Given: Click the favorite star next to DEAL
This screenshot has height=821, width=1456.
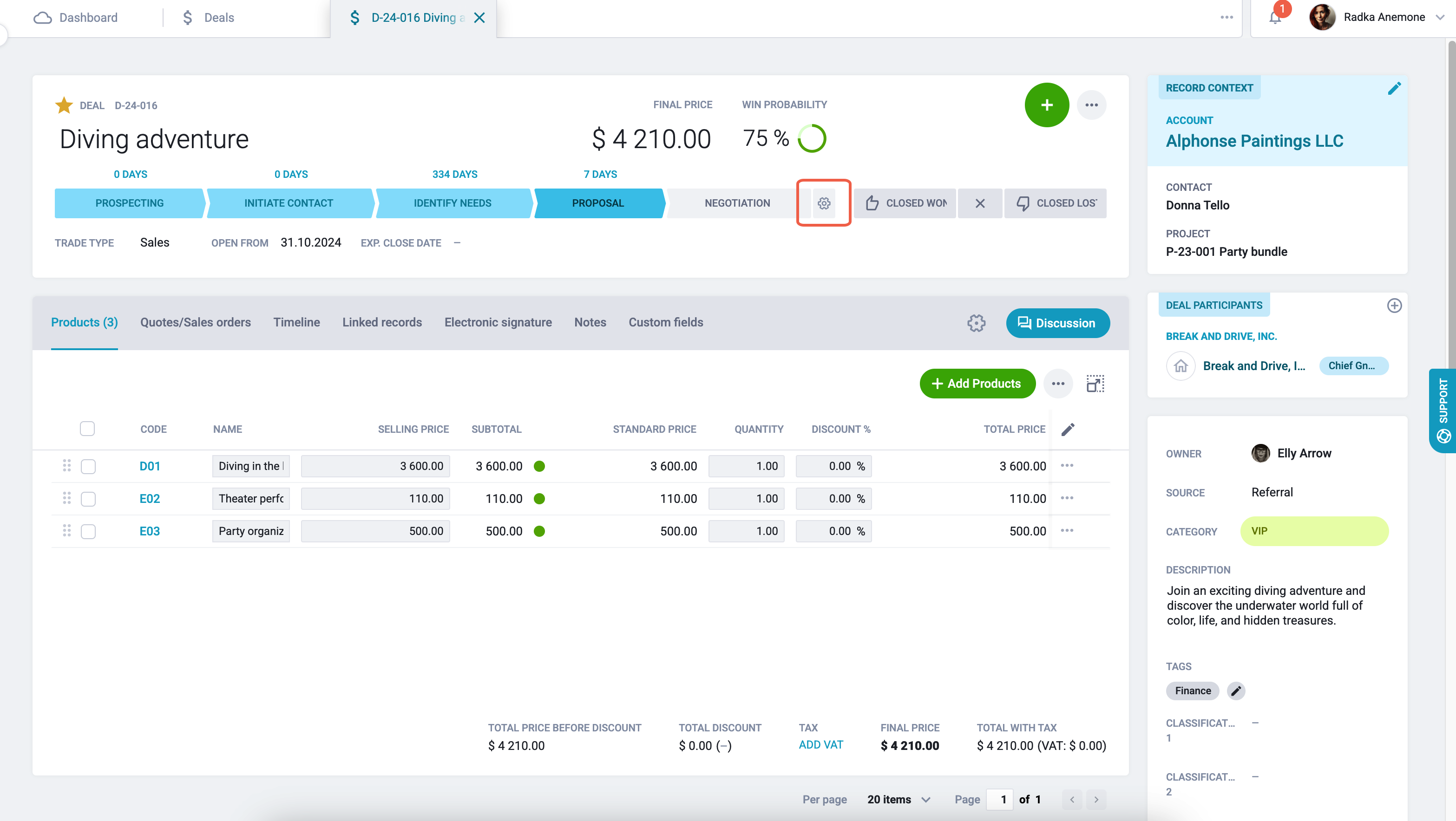Looking at the screenshot, I should click(64, 105).
